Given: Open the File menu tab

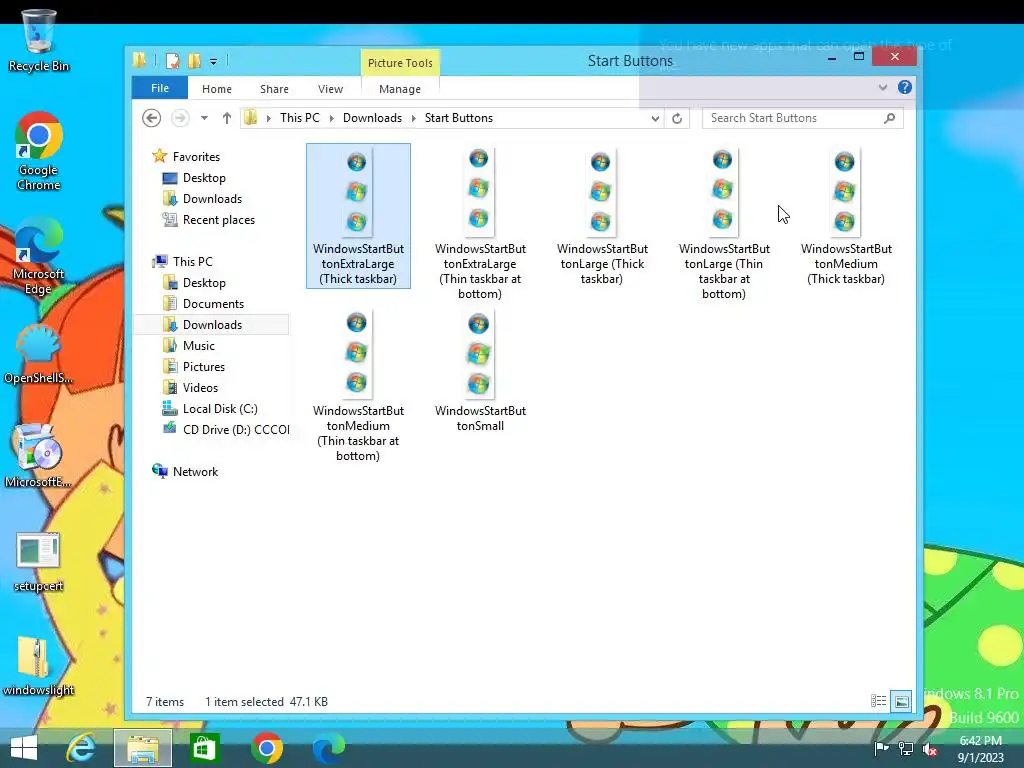Looking at the screenshot, I should coord(160,88).
